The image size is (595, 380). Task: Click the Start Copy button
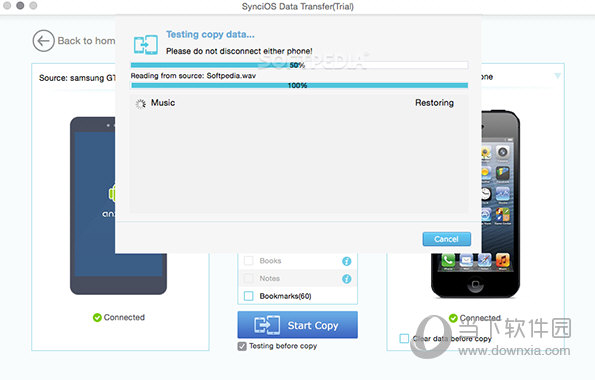[x=298, y=325]
